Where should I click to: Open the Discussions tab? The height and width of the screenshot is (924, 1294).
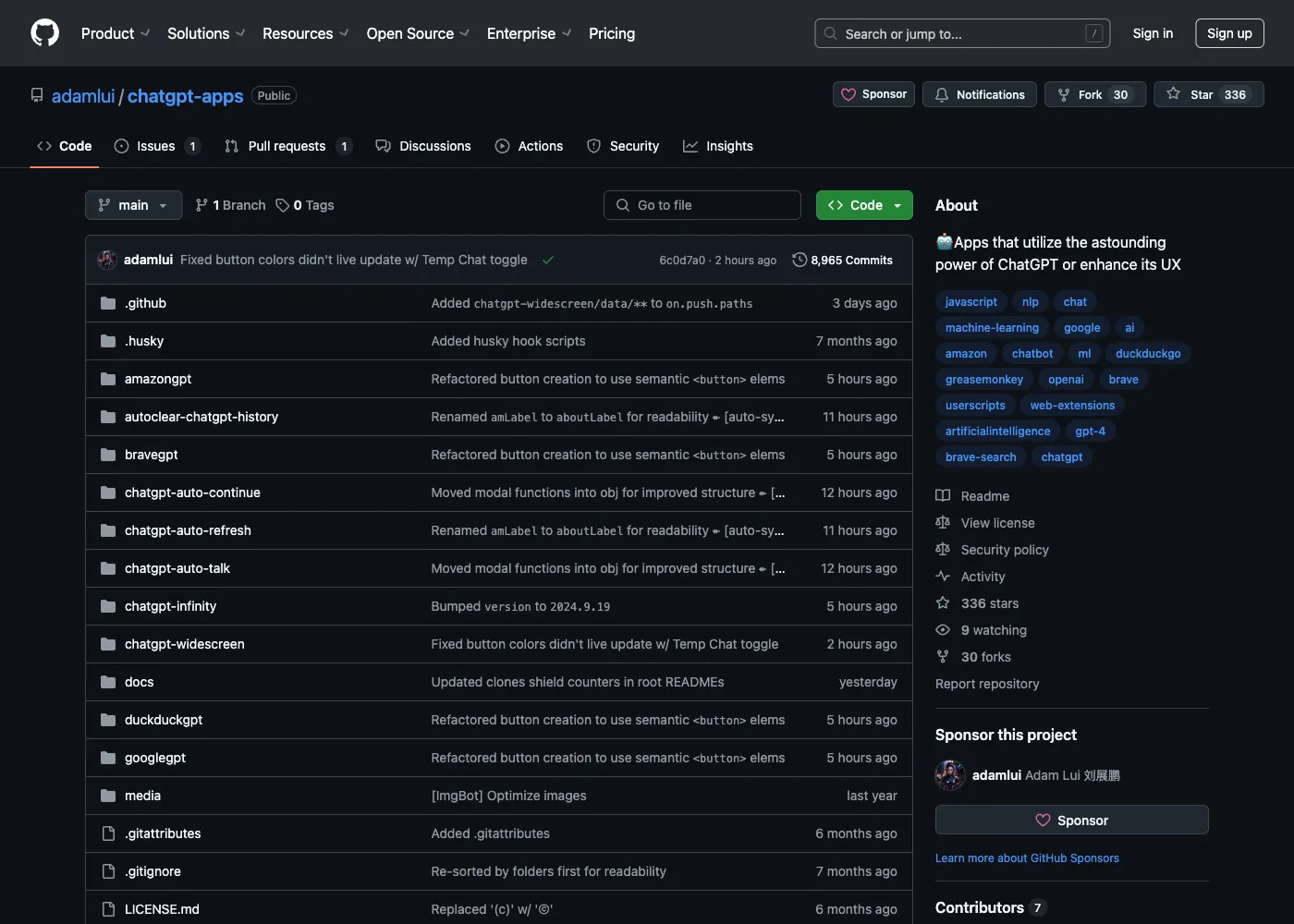click(x=423, y=146)
